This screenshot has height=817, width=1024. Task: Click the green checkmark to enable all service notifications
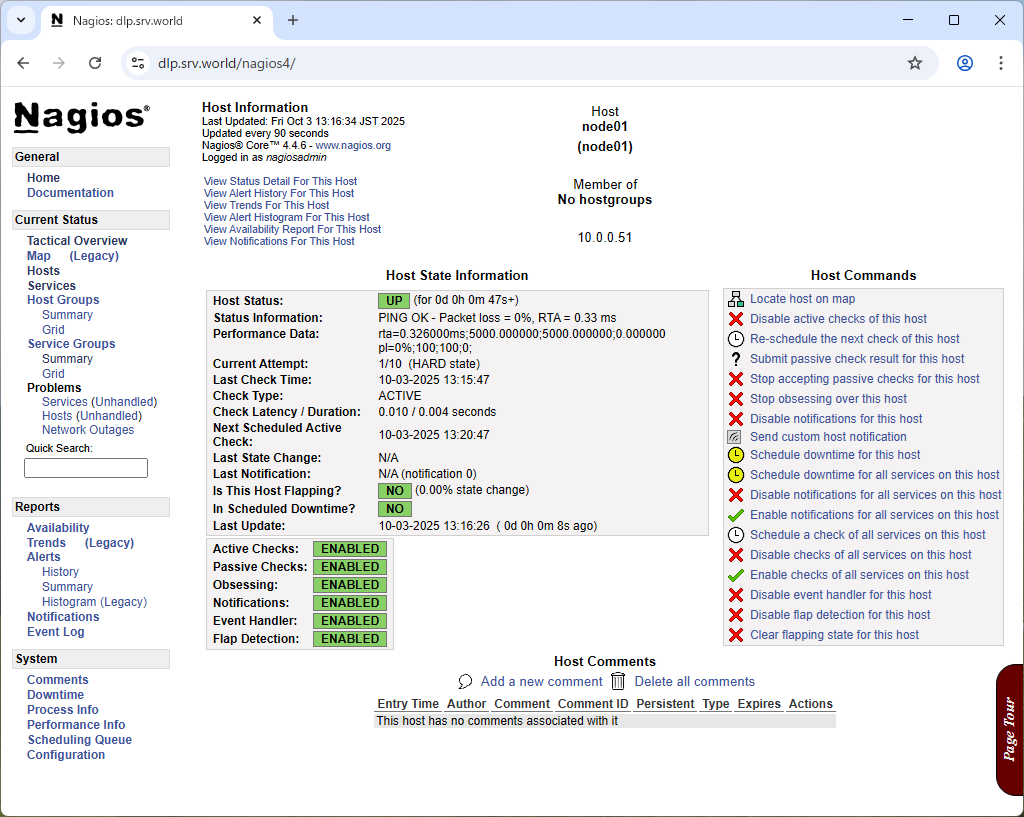pos(735,514)
